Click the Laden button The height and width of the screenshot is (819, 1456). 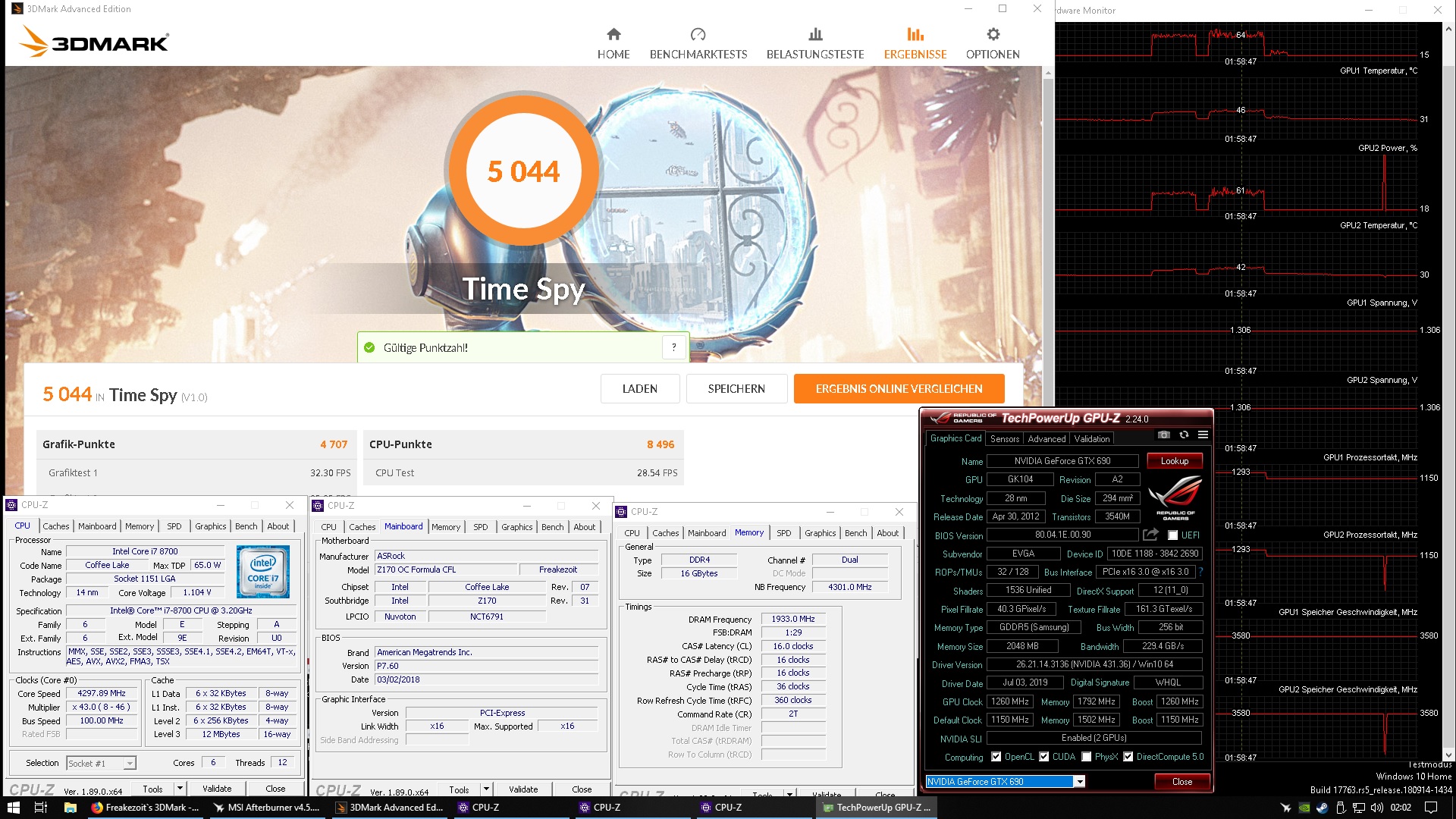tap(640, 389)
